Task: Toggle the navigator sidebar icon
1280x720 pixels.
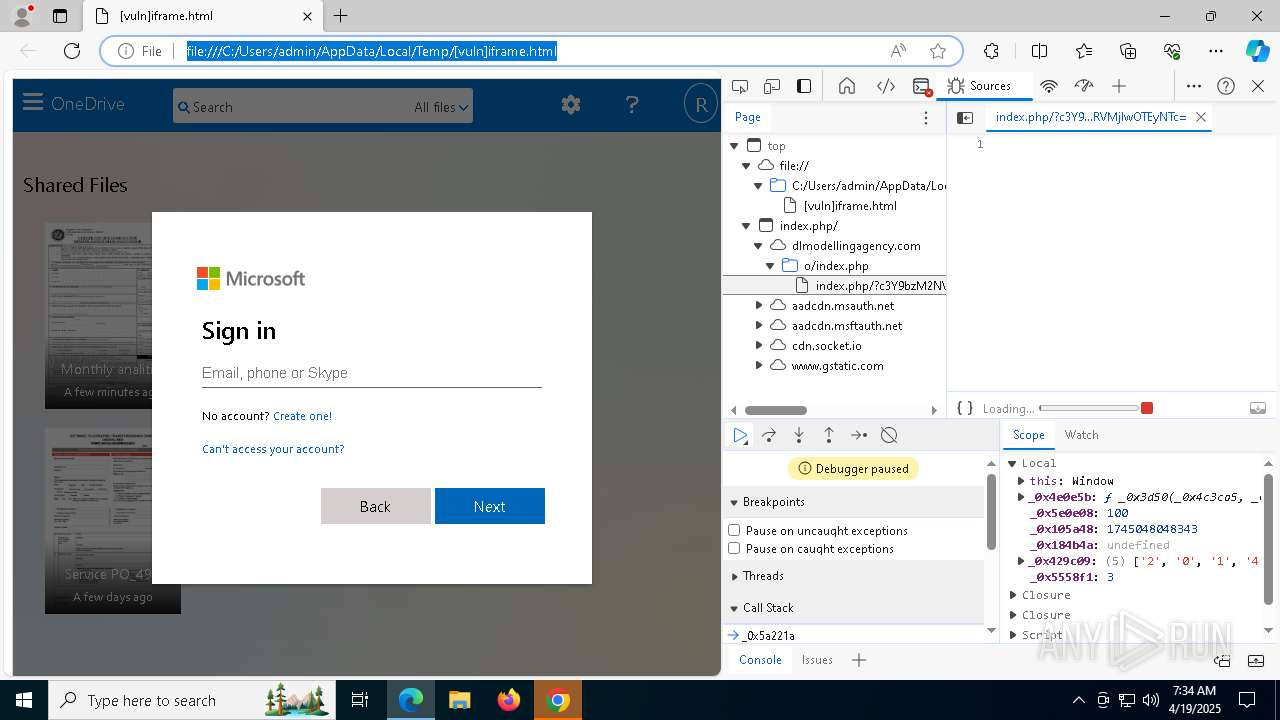Action: [965, 118]
